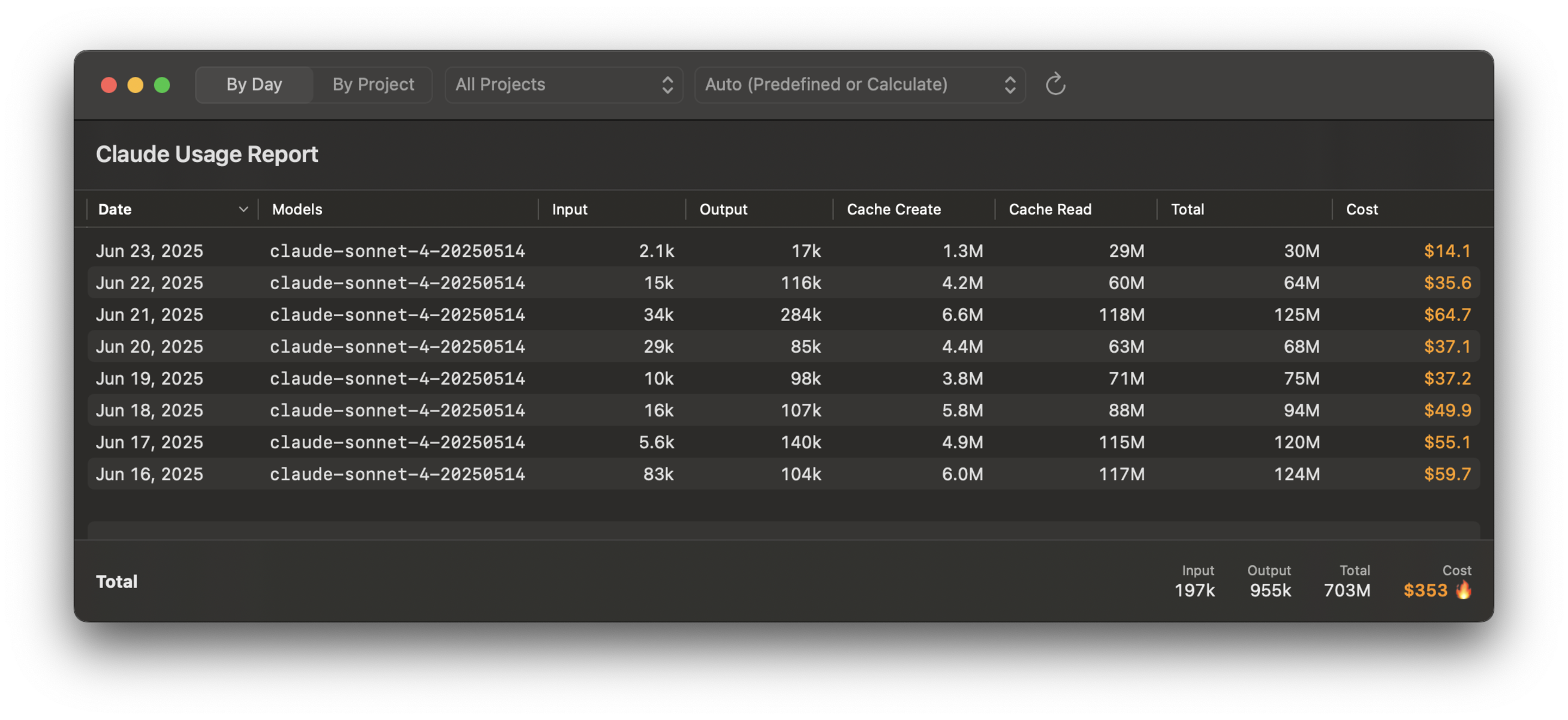Click the $64.7 cost value
This screenshot has height=720, width=1568.
pos(1447,314)
